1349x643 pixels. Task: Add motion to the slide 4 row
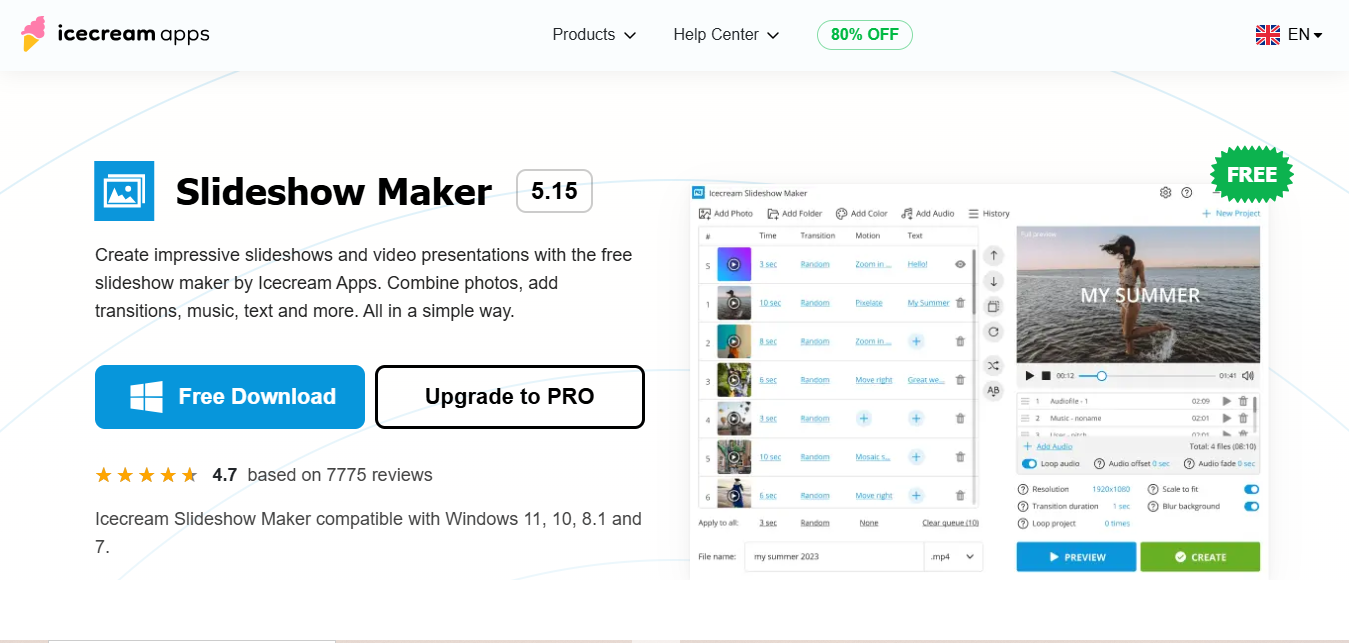864,418
